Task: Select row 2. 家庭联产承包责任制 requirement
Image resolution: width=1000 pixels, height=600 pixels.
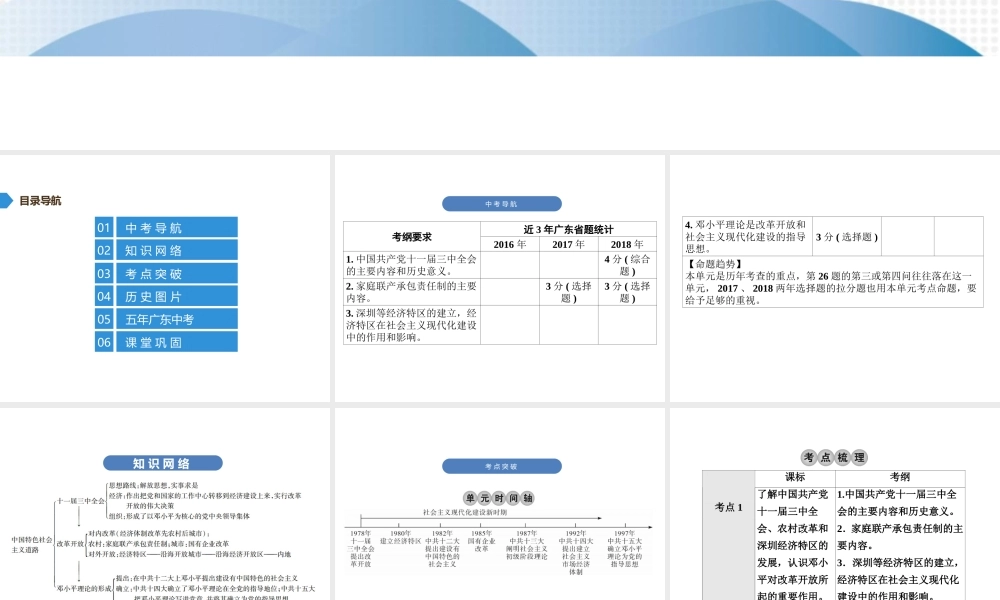Action: [x=412, y=292]
